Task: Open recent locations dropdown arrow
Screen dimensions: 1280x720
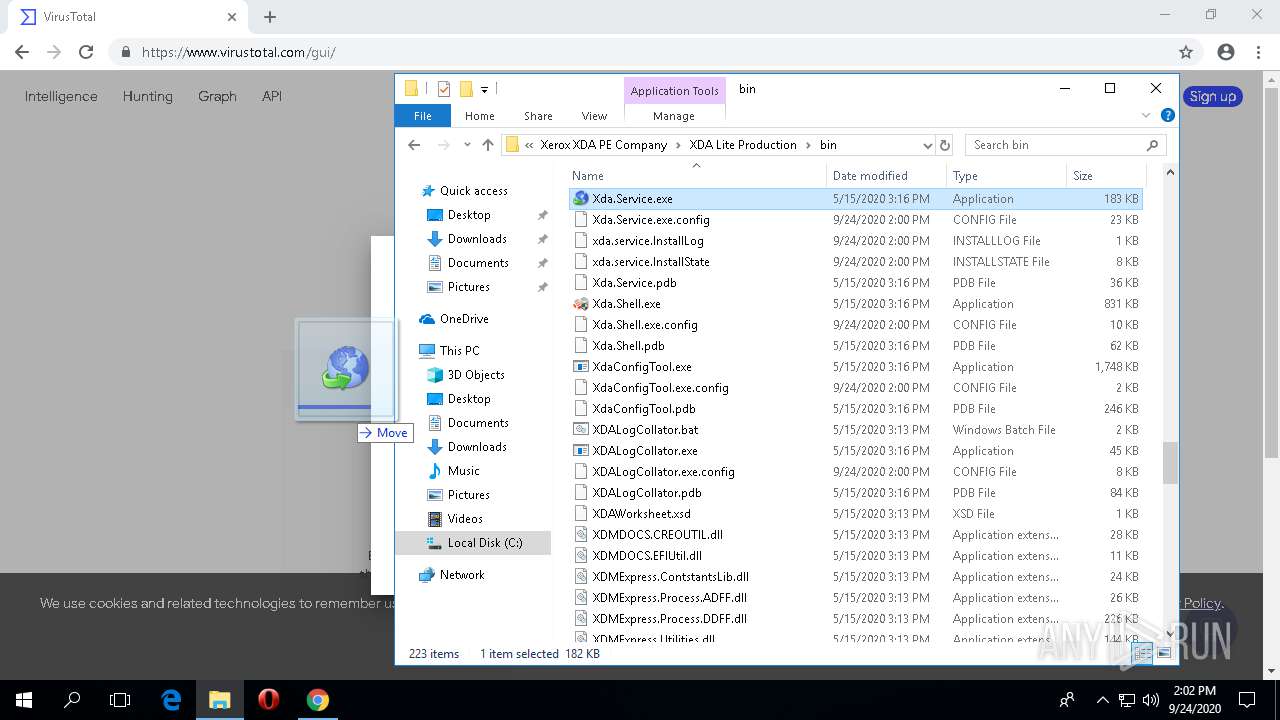Action: pos(466,145)
